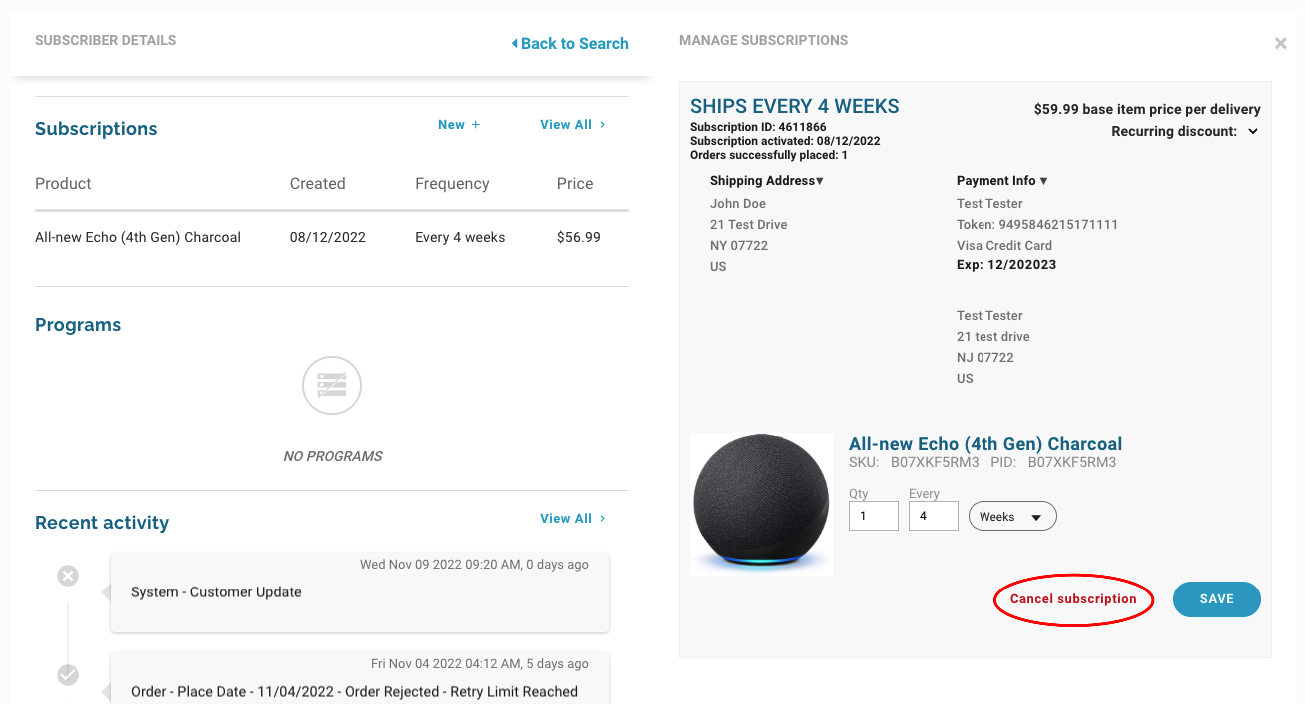View all subscriptions
1305x704 pixels.
[x=572, y=125]
